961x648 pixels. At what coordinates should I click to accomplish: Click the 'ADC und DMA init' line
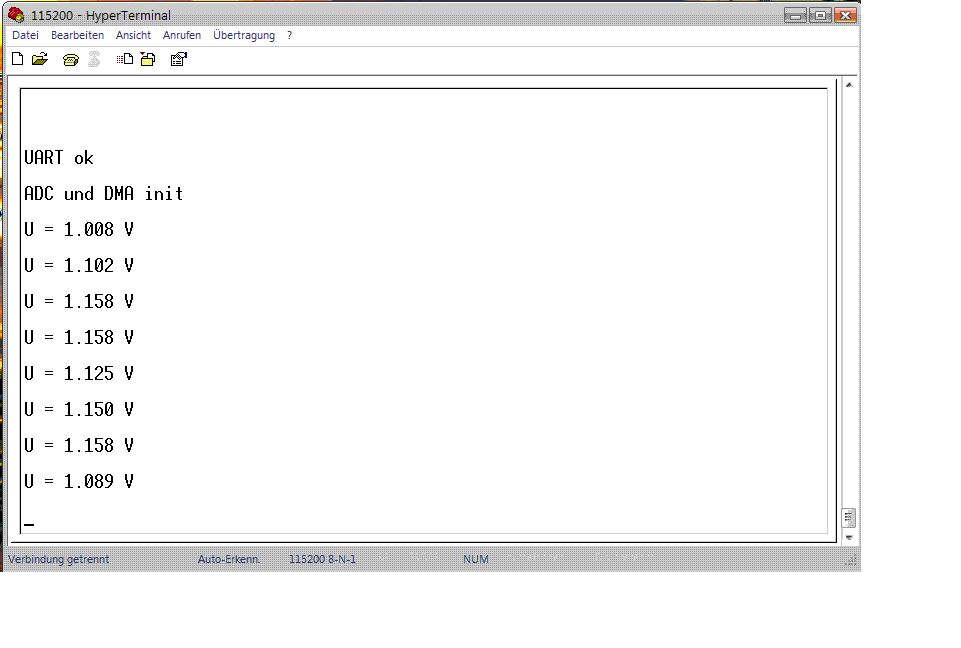pos(104,194)
